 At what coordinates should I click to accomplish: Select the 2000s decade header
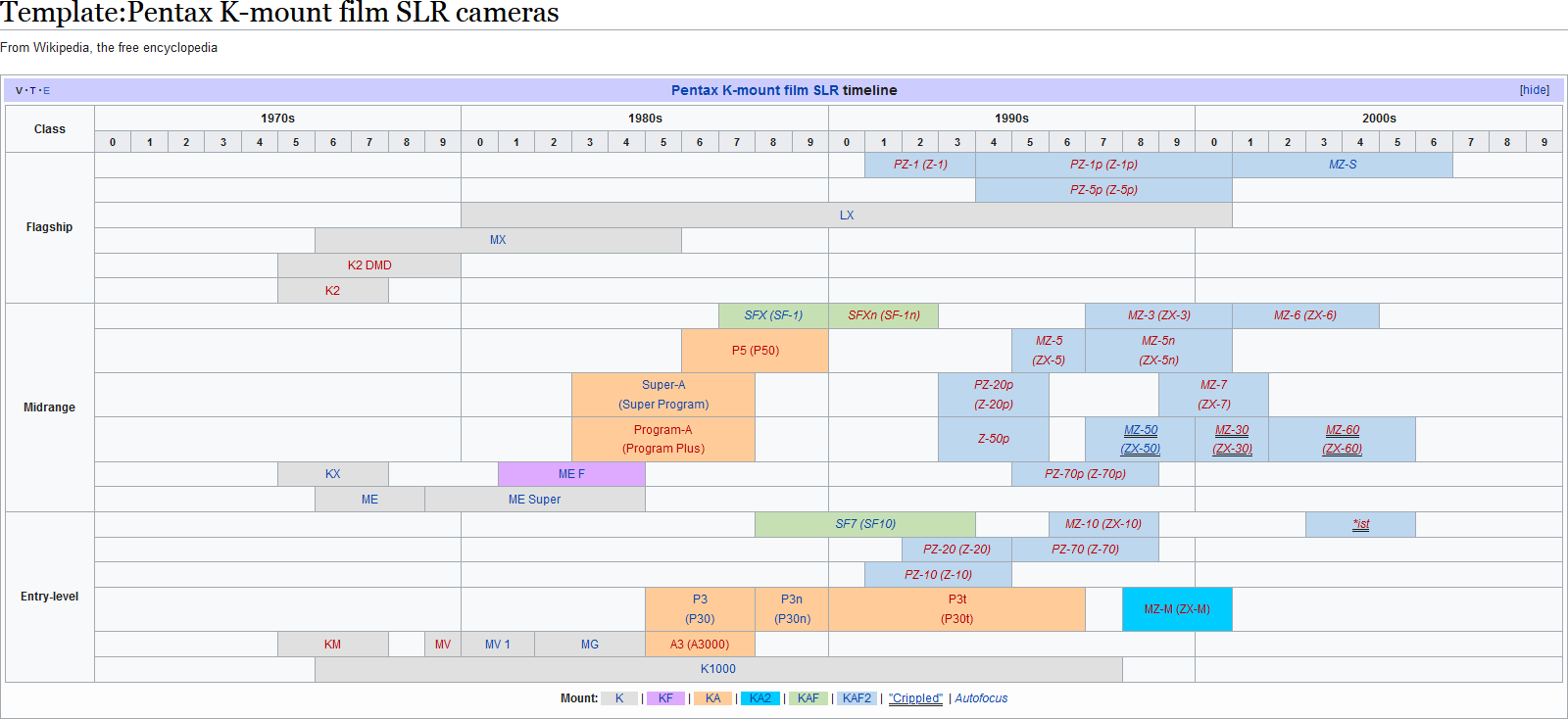coord(1379,119)
